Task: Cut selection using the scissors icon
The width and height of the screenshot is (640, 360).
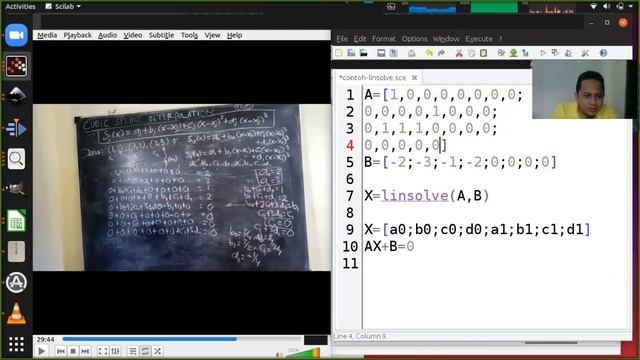Action: point(459,53)
